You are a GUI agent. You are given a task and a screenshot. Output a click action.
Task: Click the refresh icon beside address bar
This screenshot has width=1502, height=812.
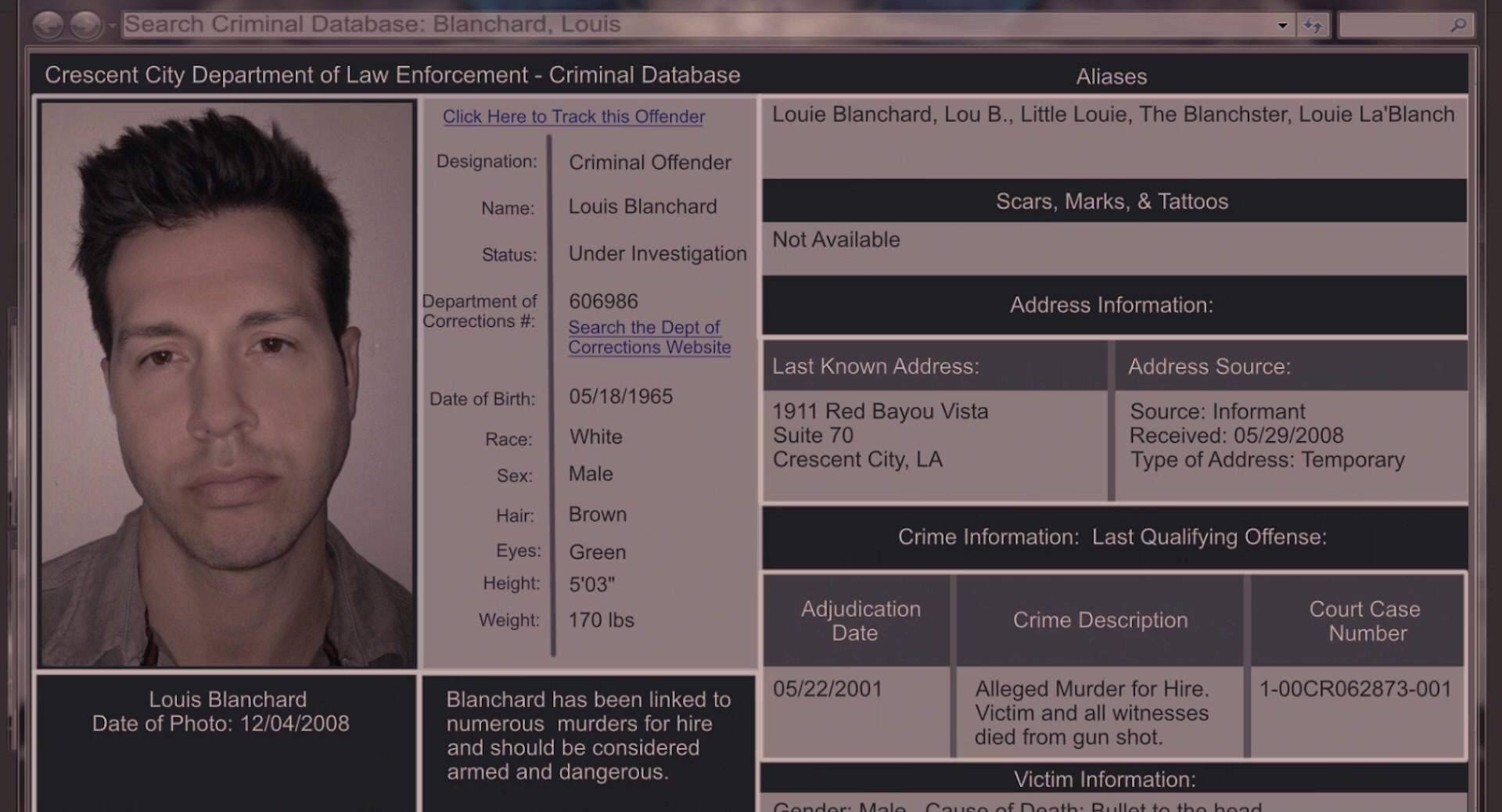pos(1313,25)
